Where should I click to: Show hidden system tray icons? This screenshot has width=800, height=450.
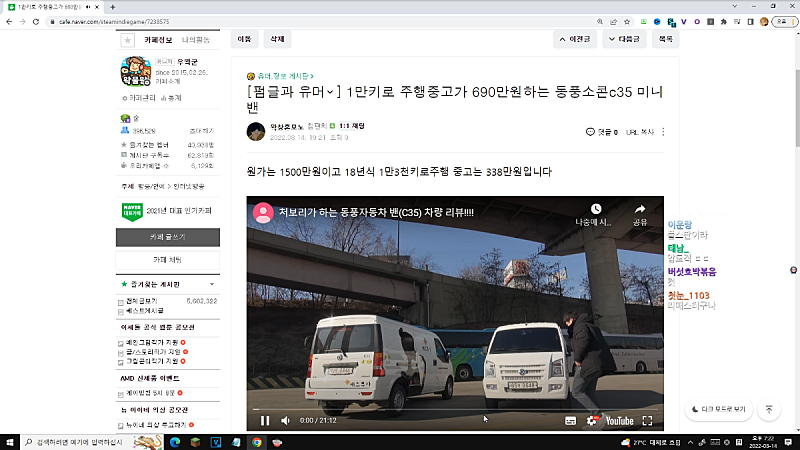pos(690,442)
